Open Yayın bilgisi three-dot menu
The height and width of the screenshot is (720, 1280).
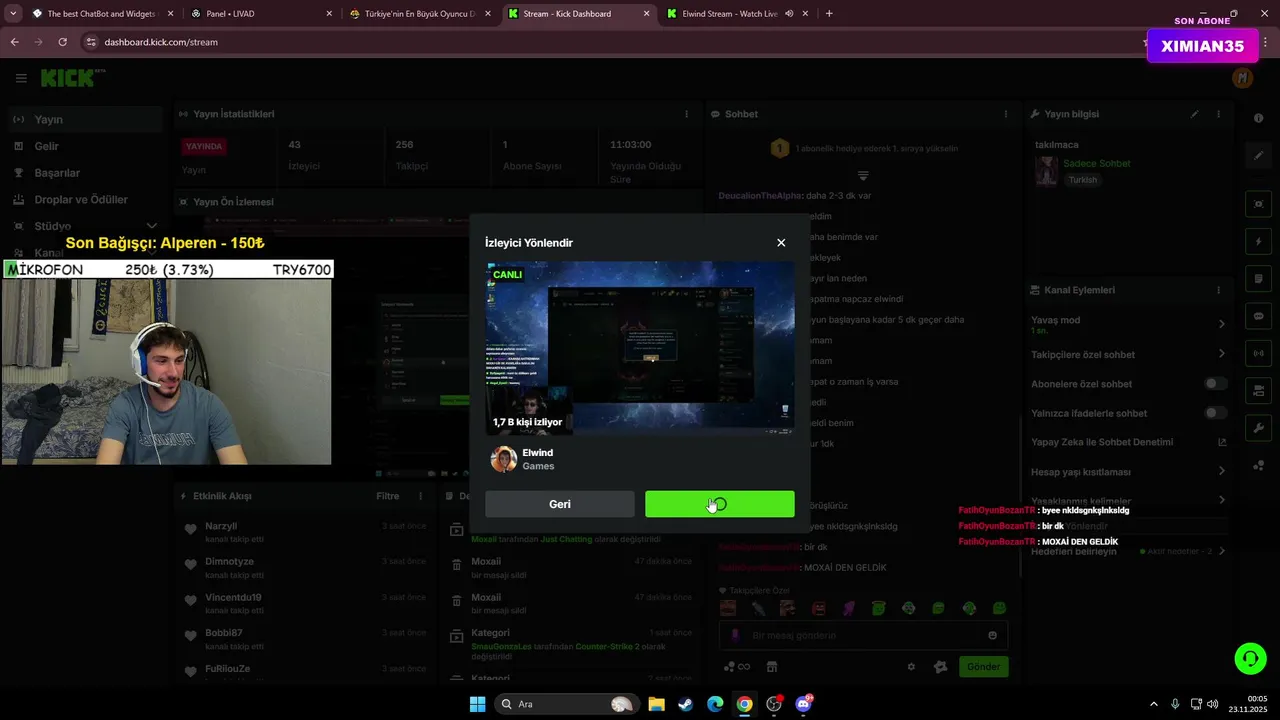coord(1218,114)
